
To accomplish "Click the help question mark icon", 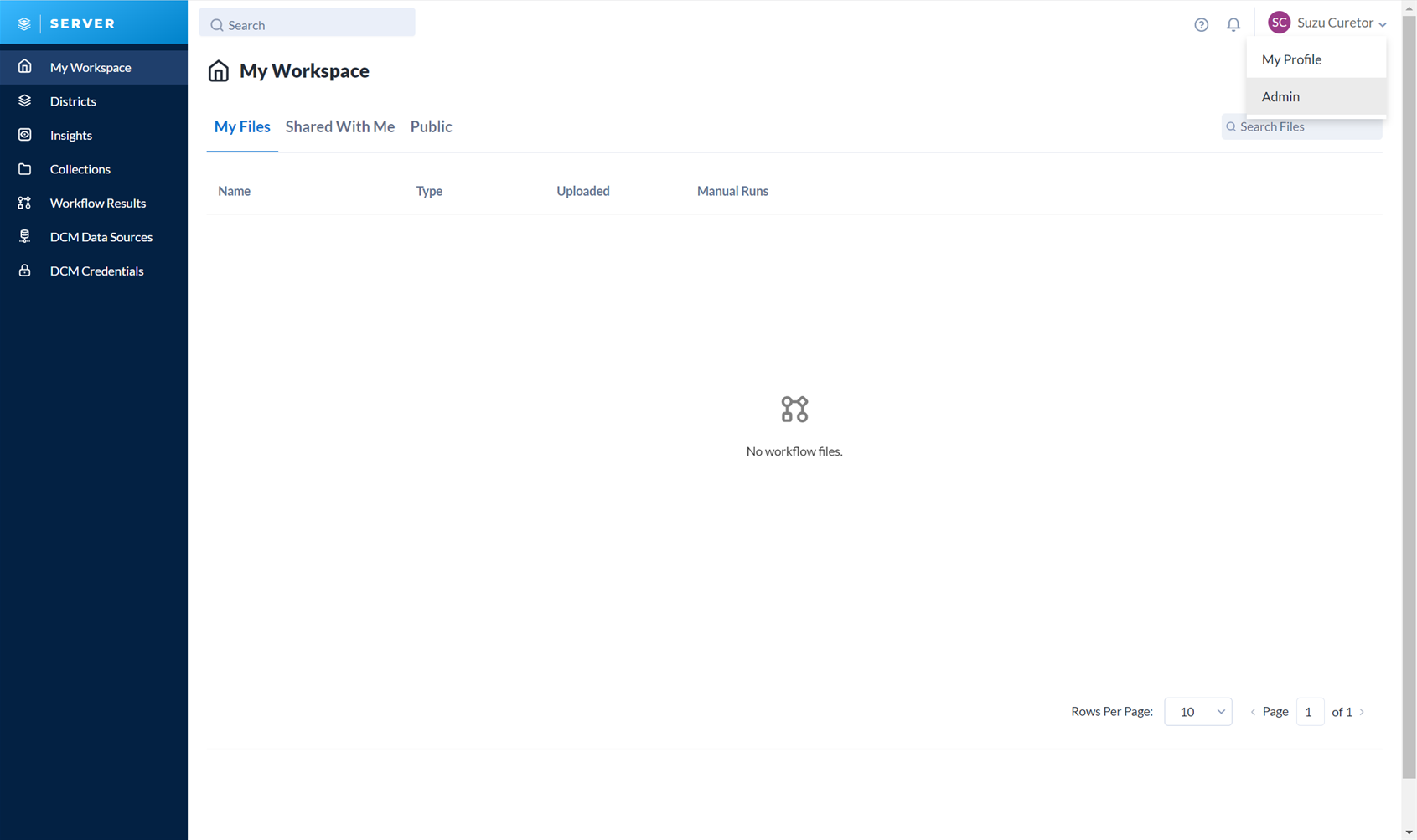I will click(1201, 24).
